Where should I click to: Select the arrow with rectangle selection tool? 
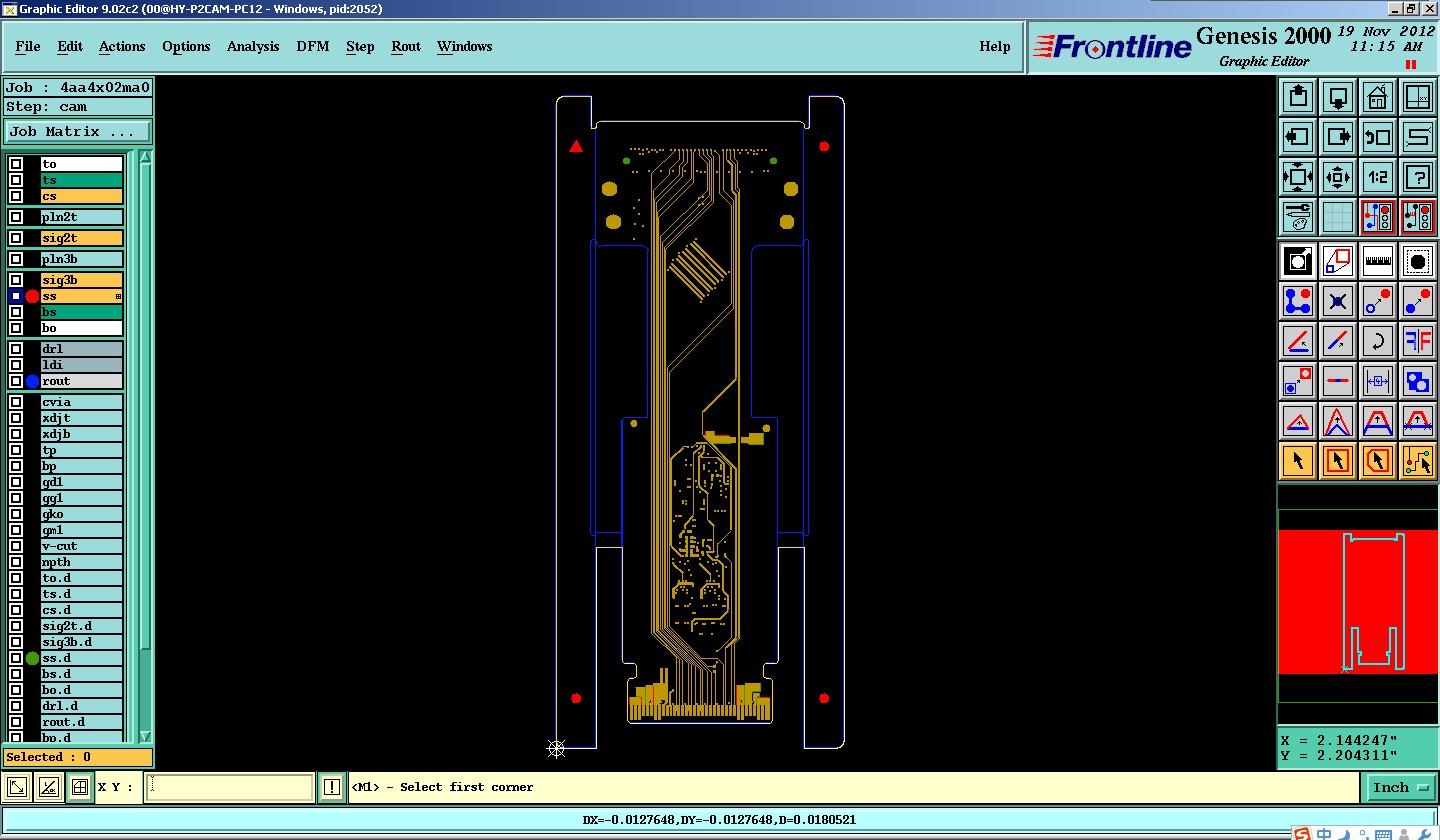pos(1338,461)
